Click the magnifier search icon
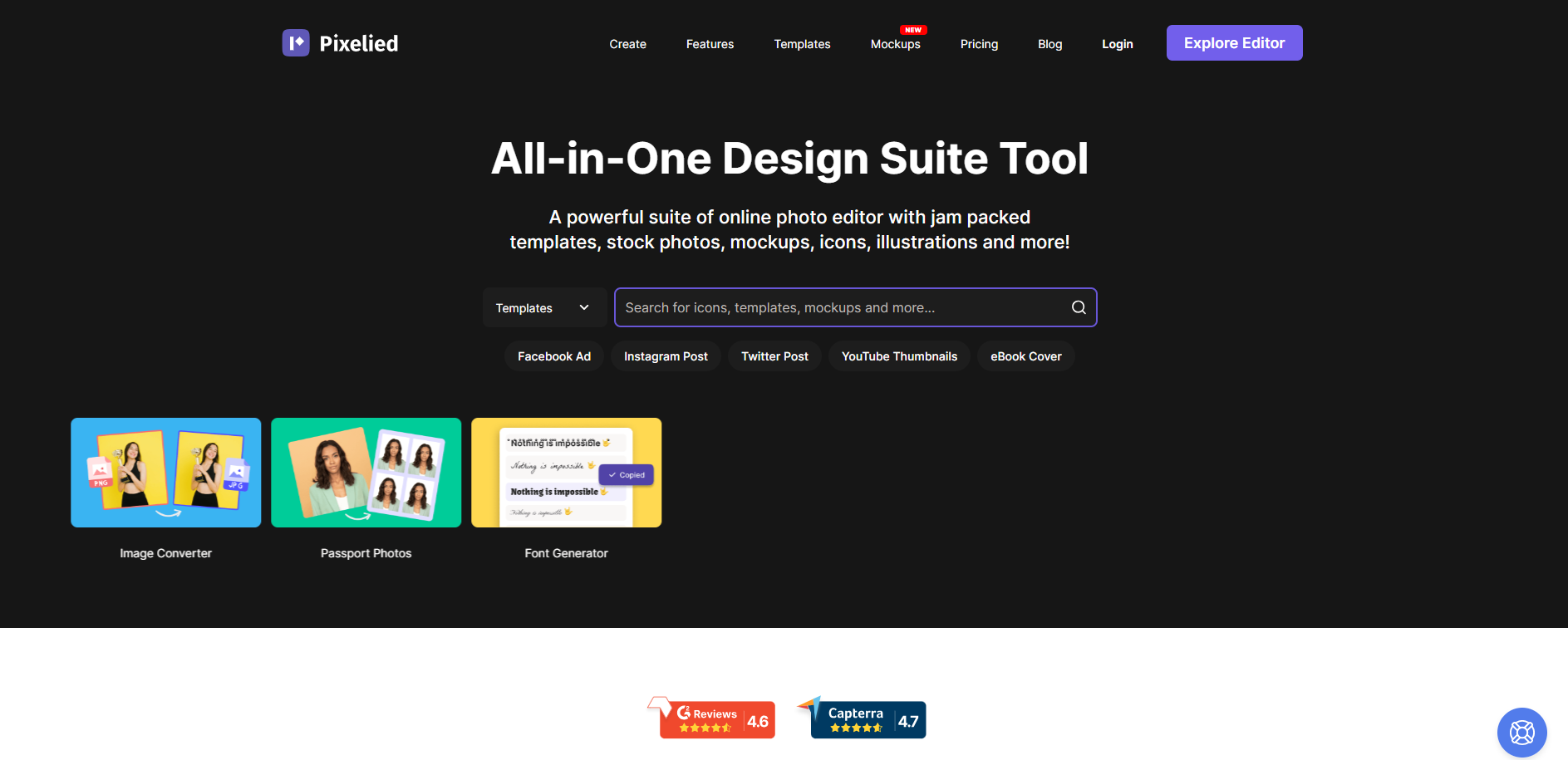Screen dimensions: 1568x760 [x=1079, y=307]
